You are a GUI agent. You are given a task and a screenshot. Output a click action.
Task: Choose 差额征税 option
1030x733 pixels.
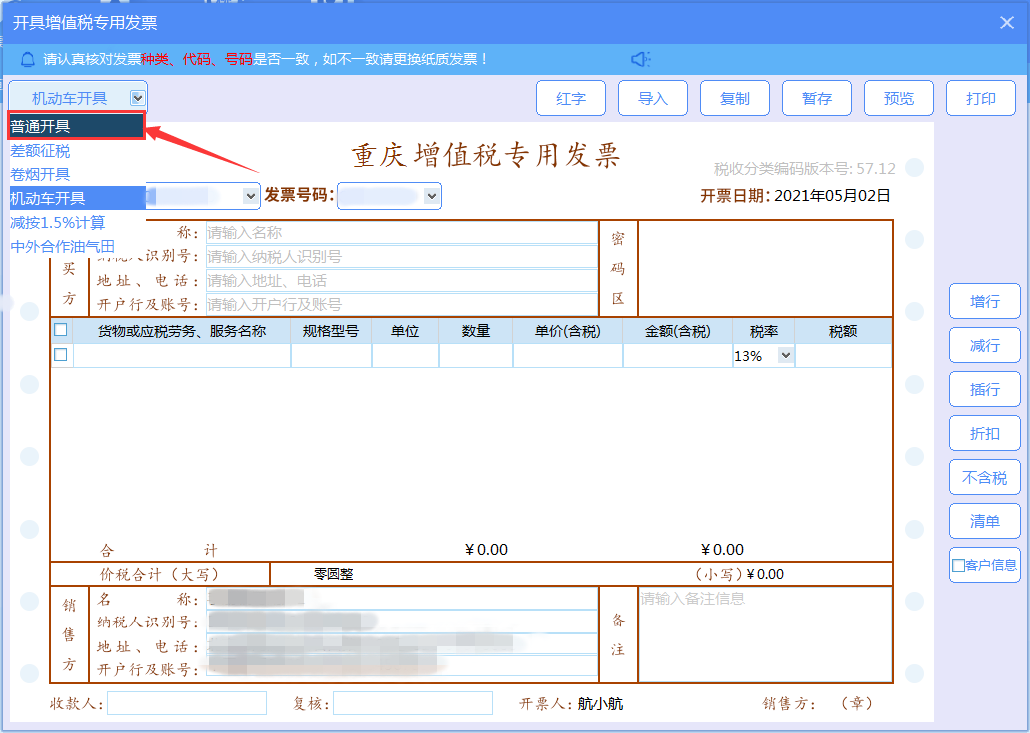41,151
